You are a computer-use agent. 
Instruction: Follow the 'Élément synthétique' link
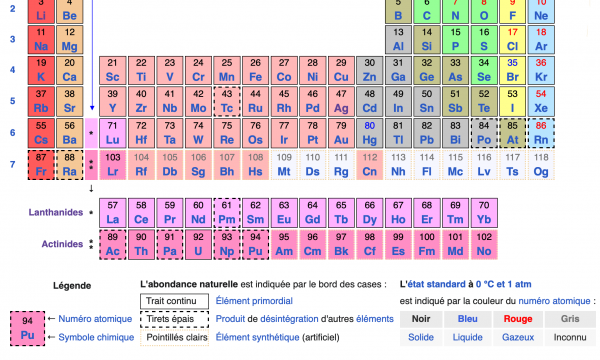[258, 337]
